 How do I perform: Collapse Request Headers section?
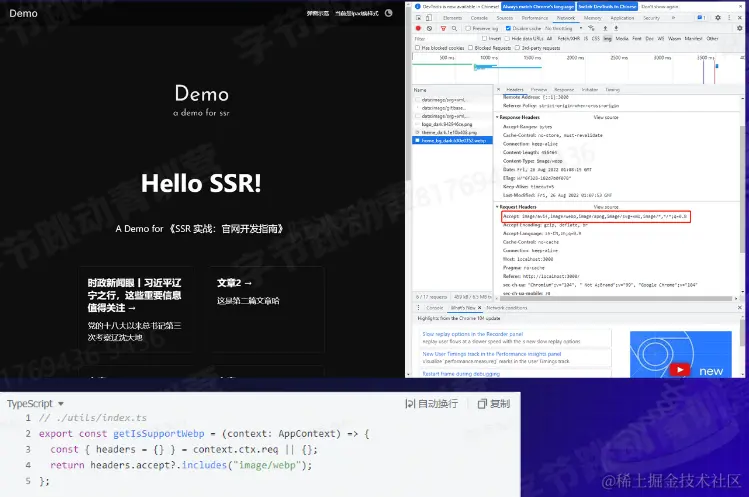(497, 207)
